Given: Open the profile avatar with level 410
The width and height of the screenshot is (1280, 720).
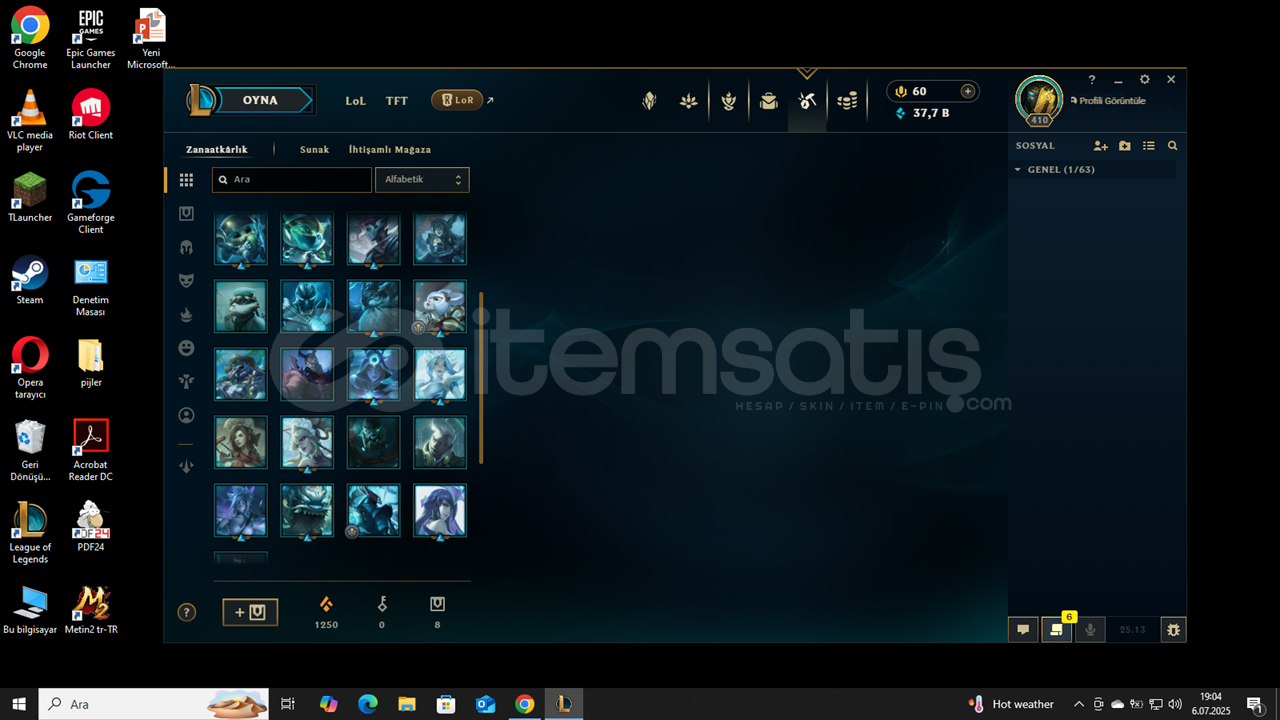Looking at the screenshot, I should coord(1039,100).
